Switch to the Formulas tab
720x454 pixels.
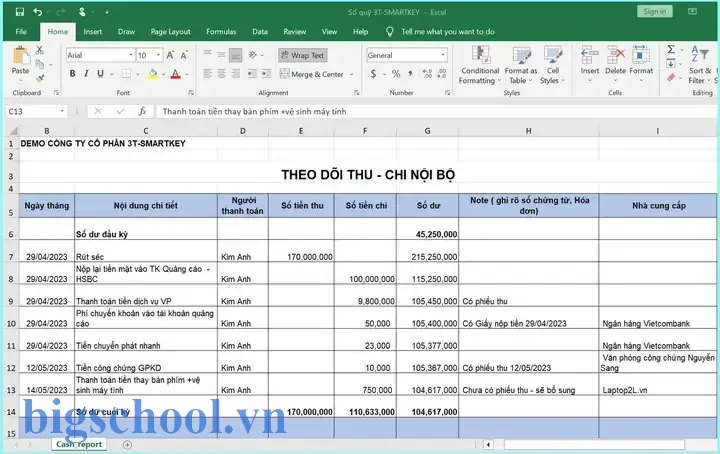point(221,32)
